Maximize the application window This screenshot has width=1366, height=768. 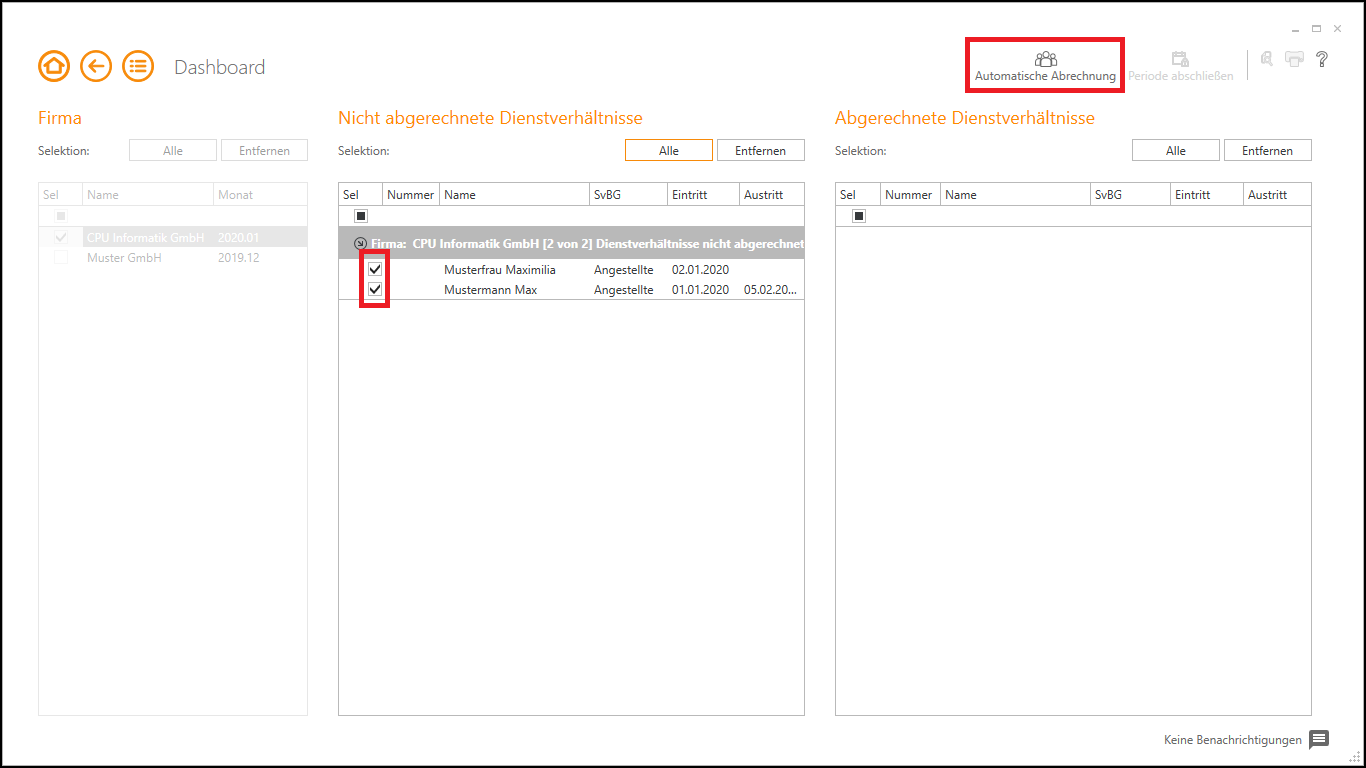[x=1316, y=29]
